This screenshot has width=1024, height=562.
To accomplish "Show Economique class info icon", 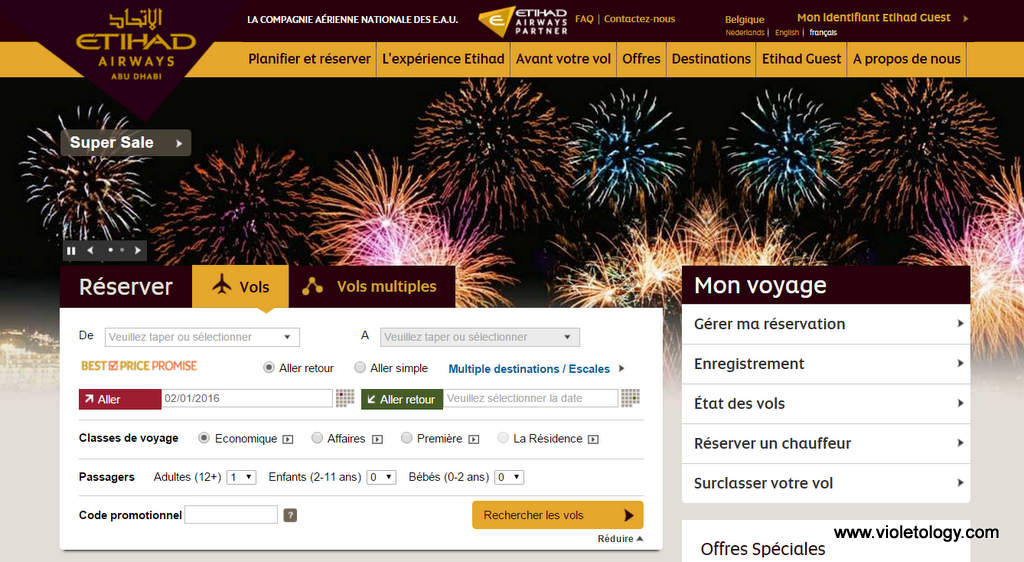I will (288, 439).
